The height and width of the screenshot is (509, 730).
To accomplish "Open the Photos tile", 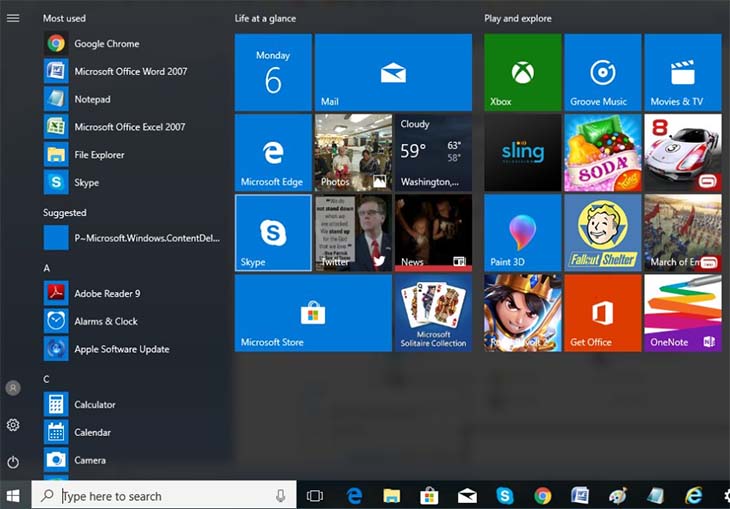I will coord(353,153).
